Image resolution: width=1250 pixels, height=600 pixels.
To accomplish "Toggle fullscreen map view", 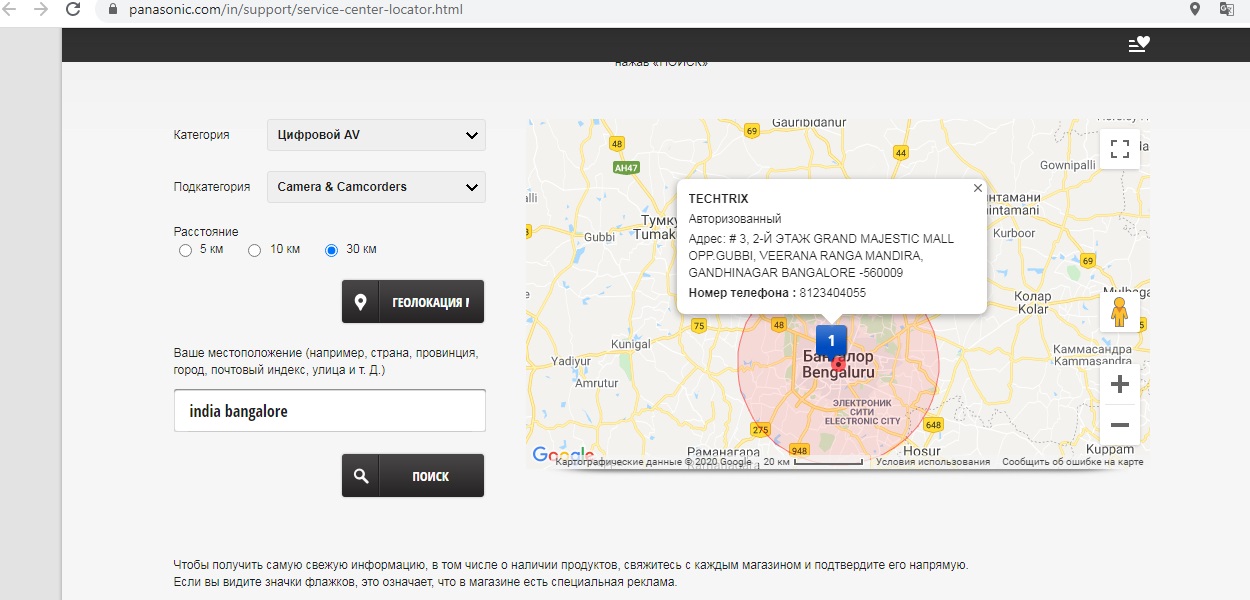I will pyautogui.click(x=1120, y=149).
